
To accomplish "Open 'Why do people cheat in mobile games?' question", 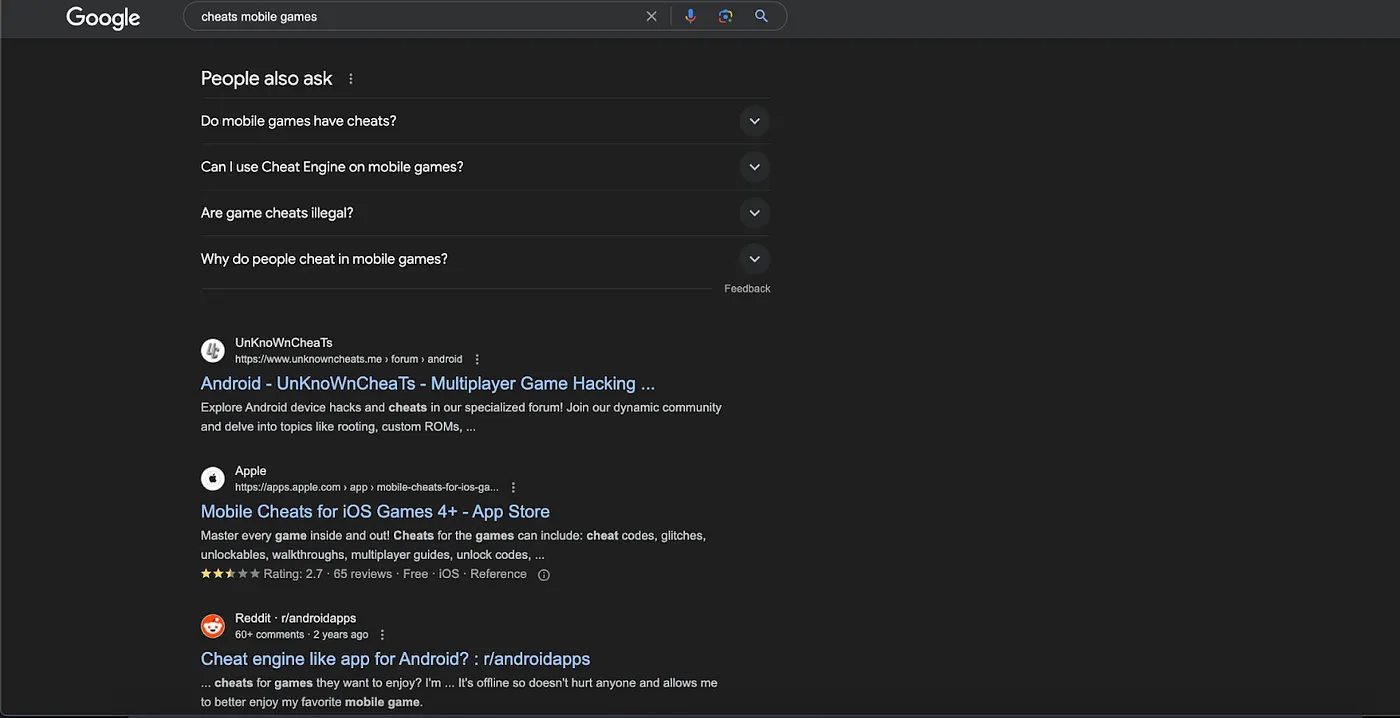I will (324, 259).
